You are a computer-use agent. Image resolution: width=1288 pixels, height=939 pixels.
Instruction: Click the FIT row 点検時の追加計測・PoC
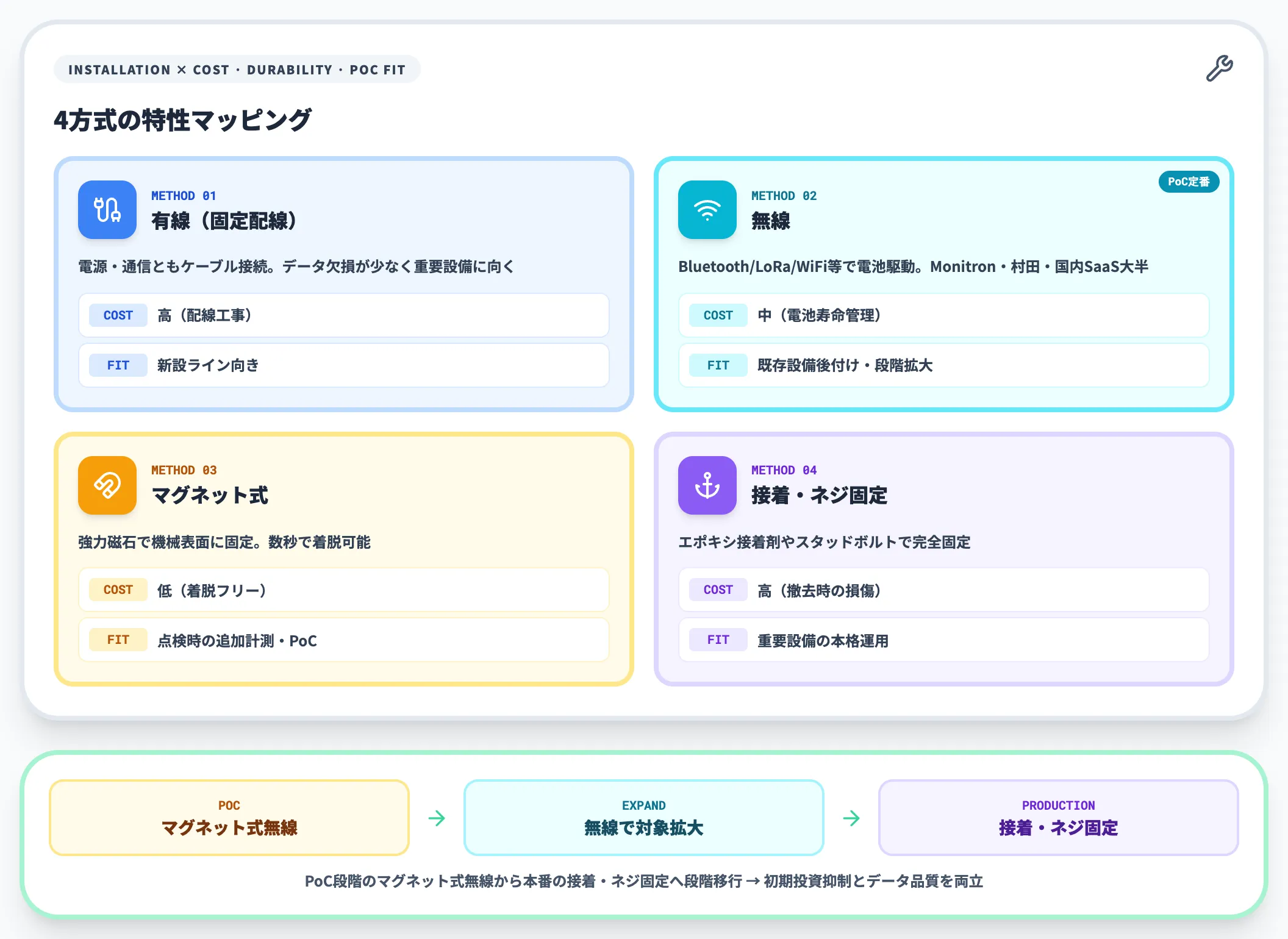pyautogui.click(x=344, y=640)
